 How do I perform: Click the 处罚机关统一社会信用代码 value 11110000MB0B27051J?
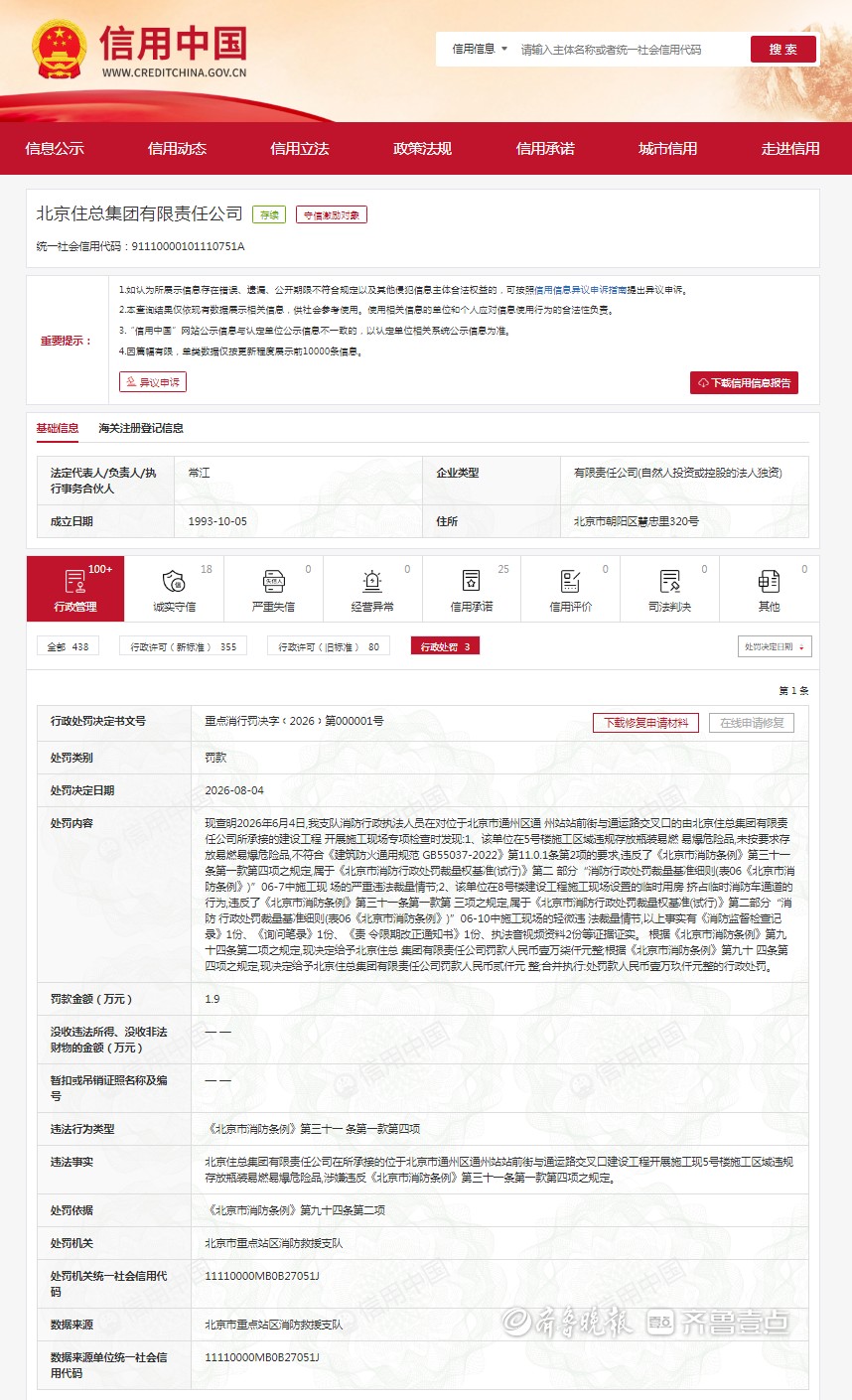[262, 1276]
